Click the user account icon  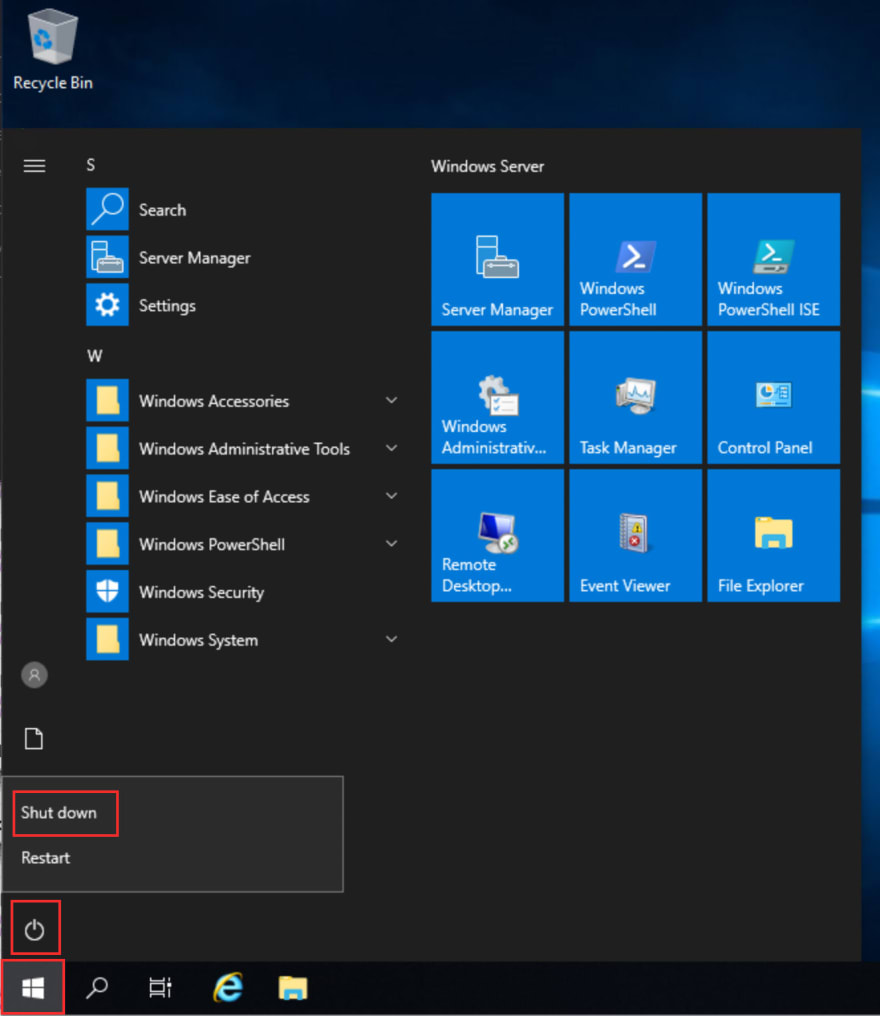pyautogui.click(x=34, y=675)
